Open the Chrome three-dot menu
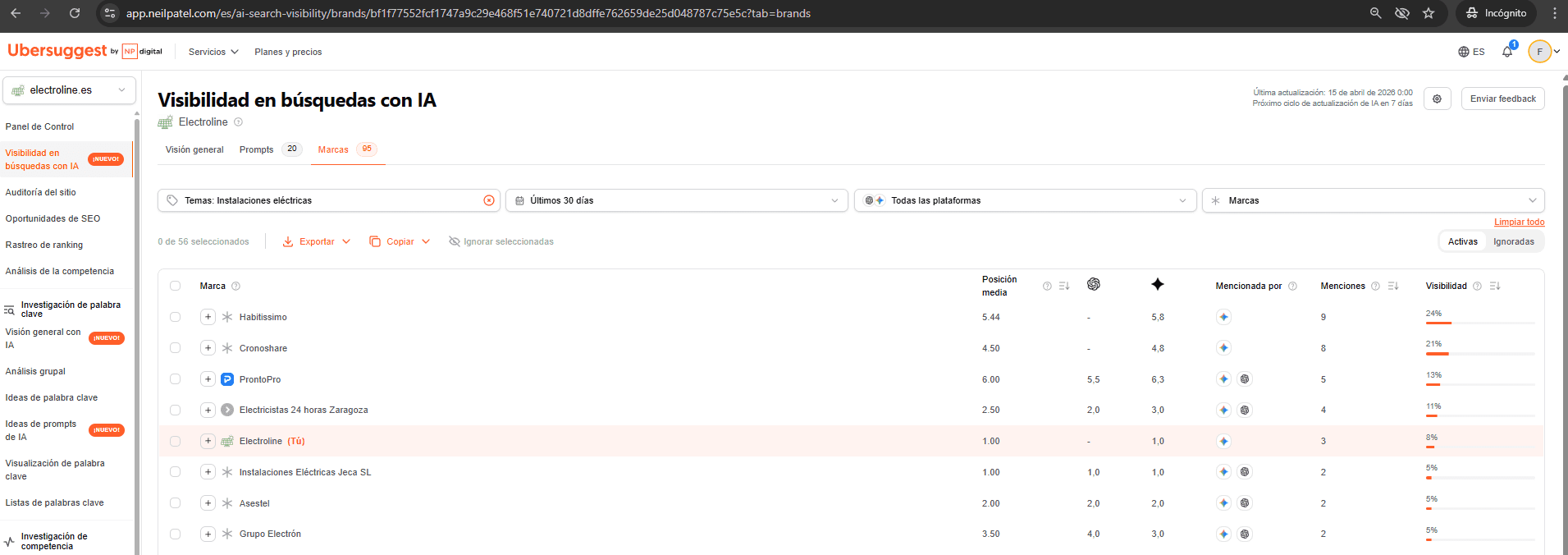 1554,13
